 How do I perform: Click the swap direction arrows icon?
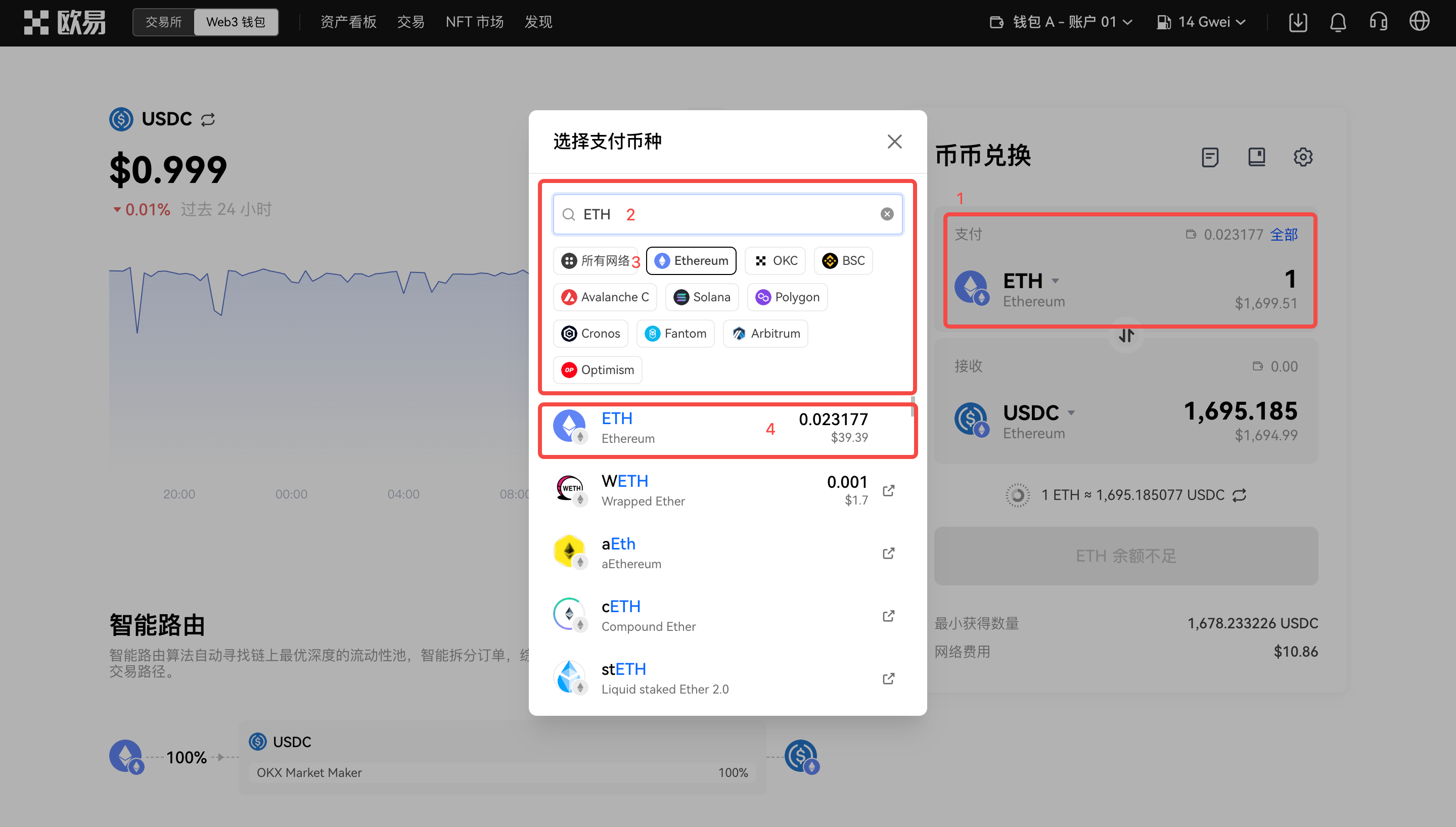[1126, 336]
